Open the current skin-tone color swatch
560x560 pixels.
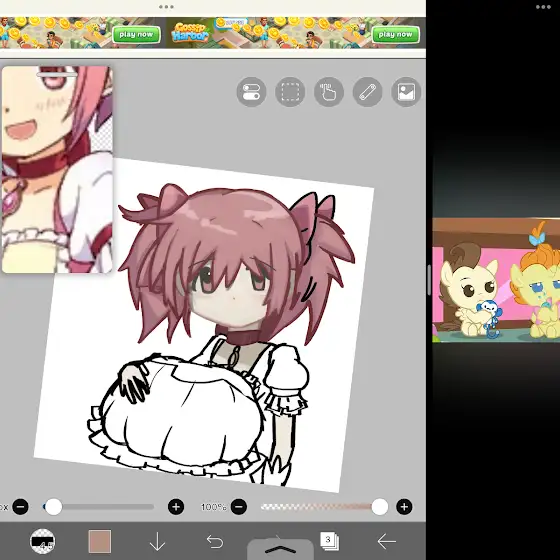click(100, 541)
